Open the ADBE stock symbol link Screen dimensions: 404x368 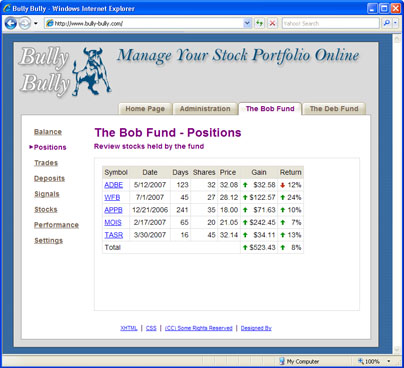[113, 185]
